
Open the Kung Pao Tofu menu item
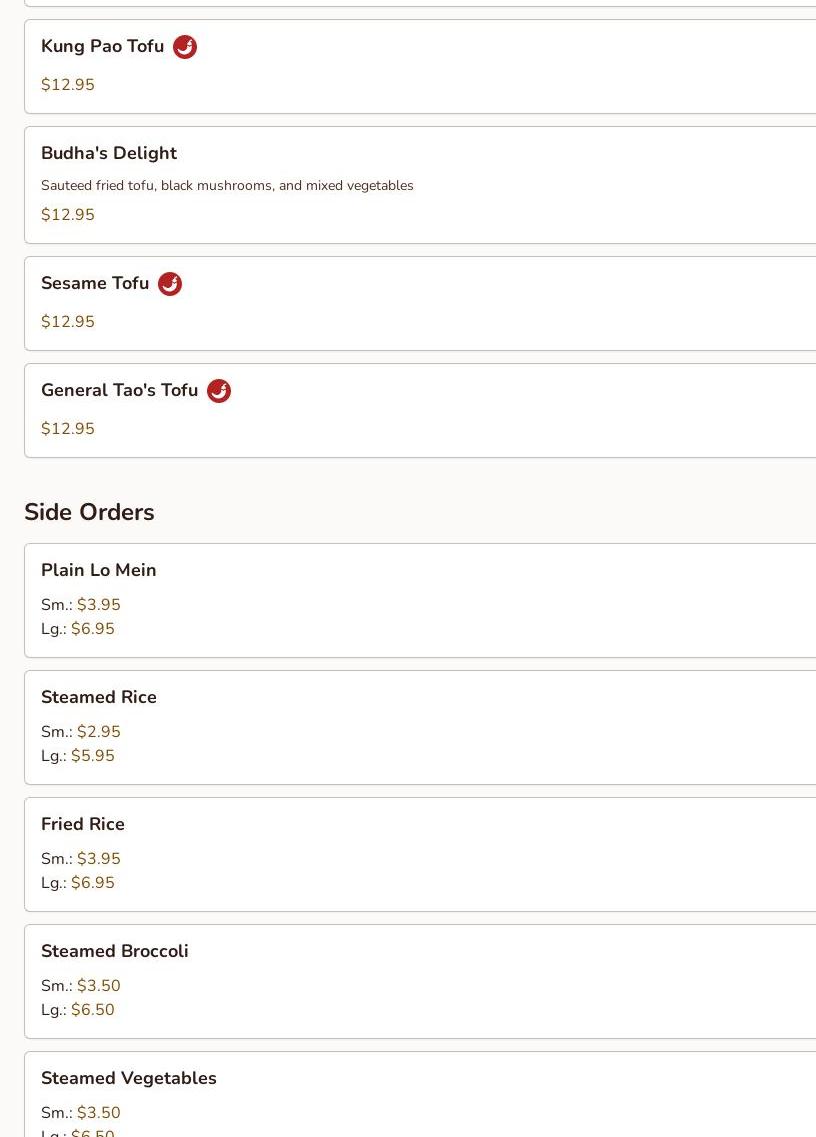click(102, 47)
